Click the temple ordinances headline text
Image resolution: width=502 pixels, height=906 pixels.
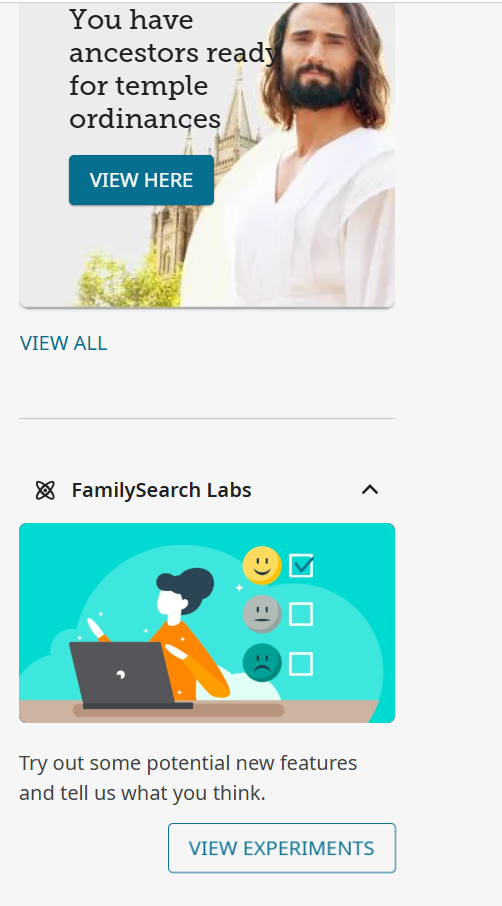coord(173,69)
